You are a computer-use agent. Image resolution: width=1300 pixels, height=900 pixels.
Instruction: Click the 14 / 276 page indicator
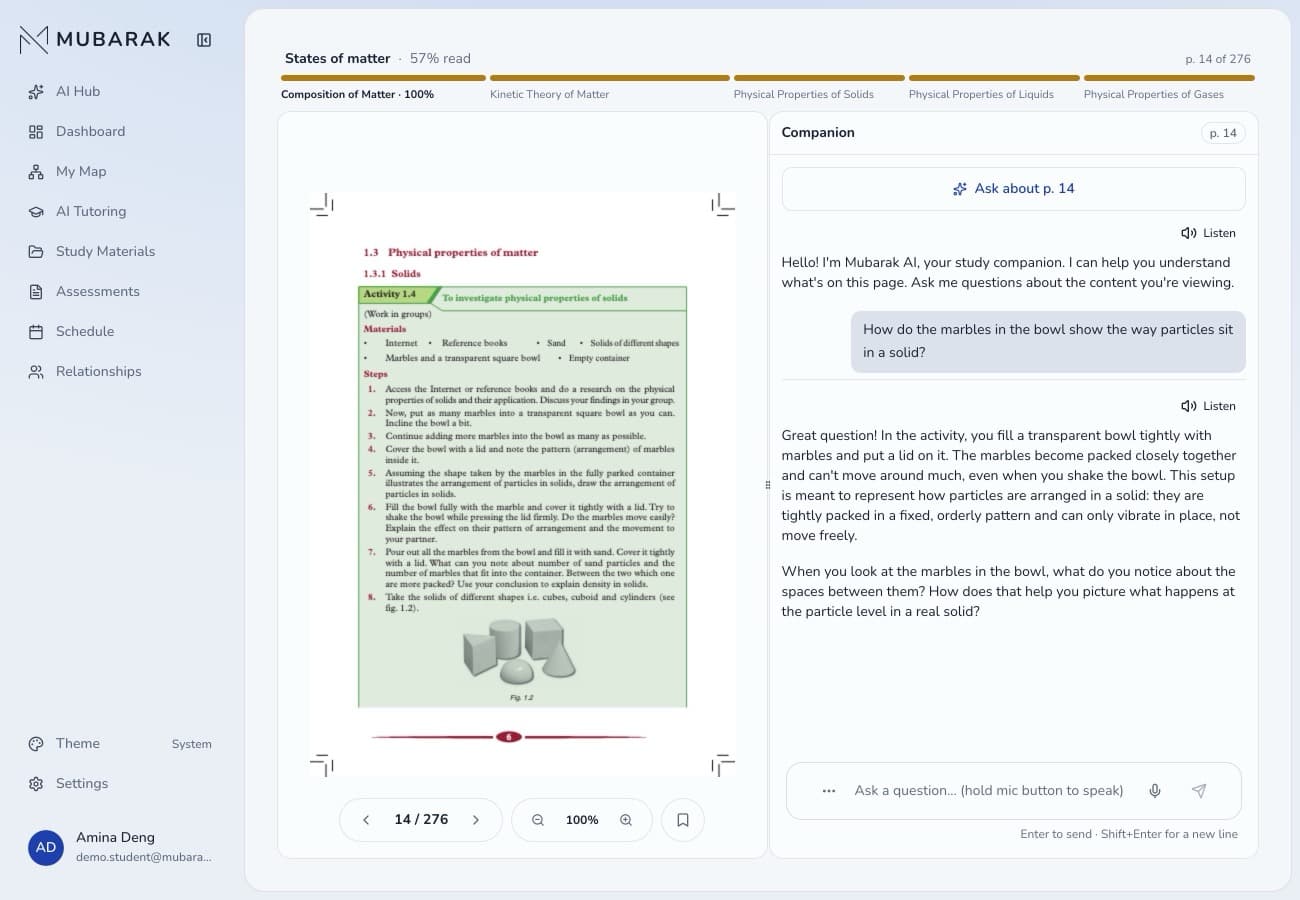421,820
